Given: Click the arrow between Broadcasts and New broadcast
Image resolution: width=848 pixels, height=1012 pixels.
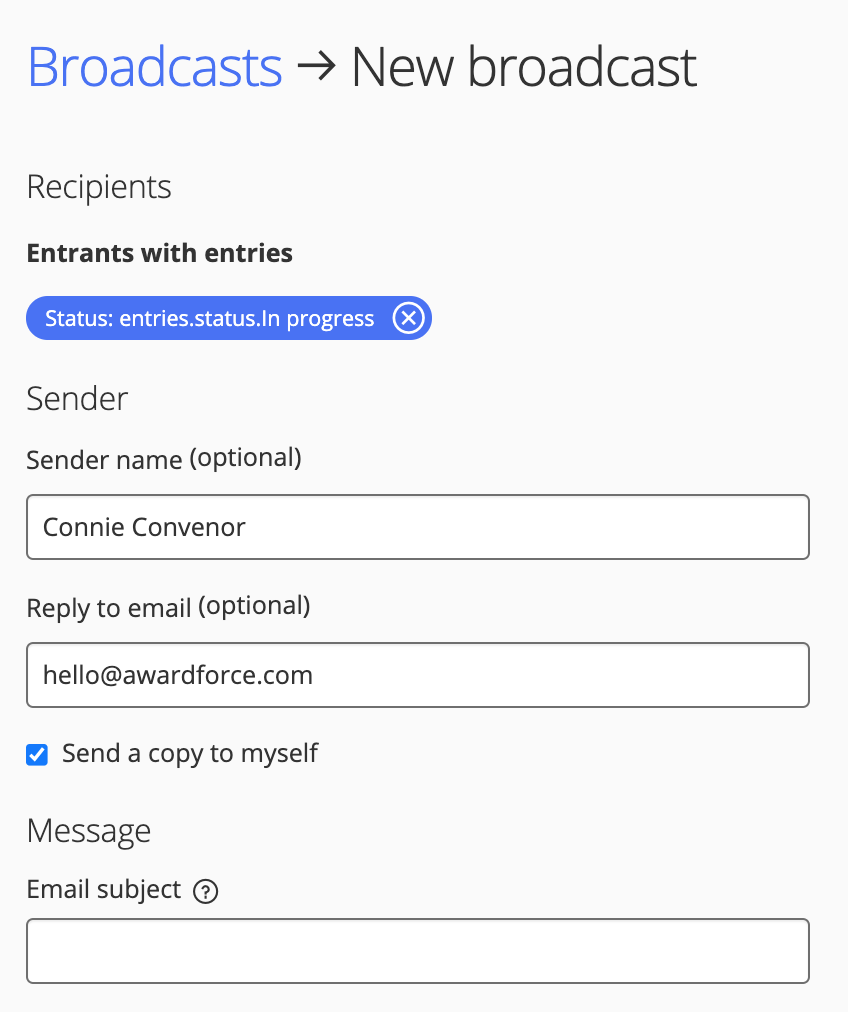Looking at the screenshot, I should 318,66.
